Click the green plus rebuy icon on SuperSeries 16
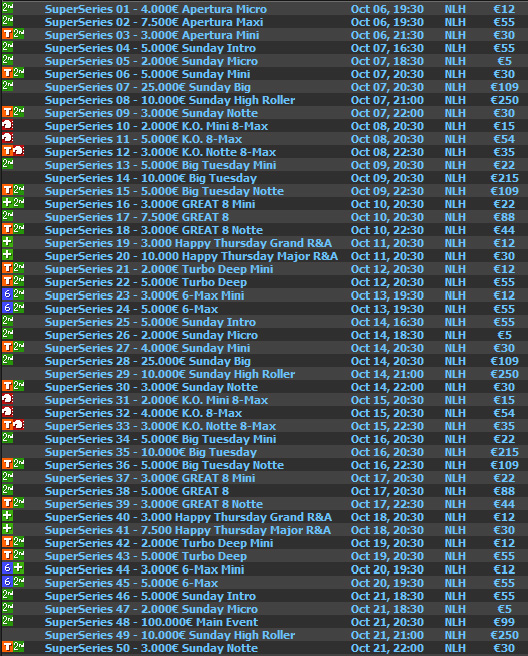The width and height of the screenshot is (528, 656). (8, 202)
